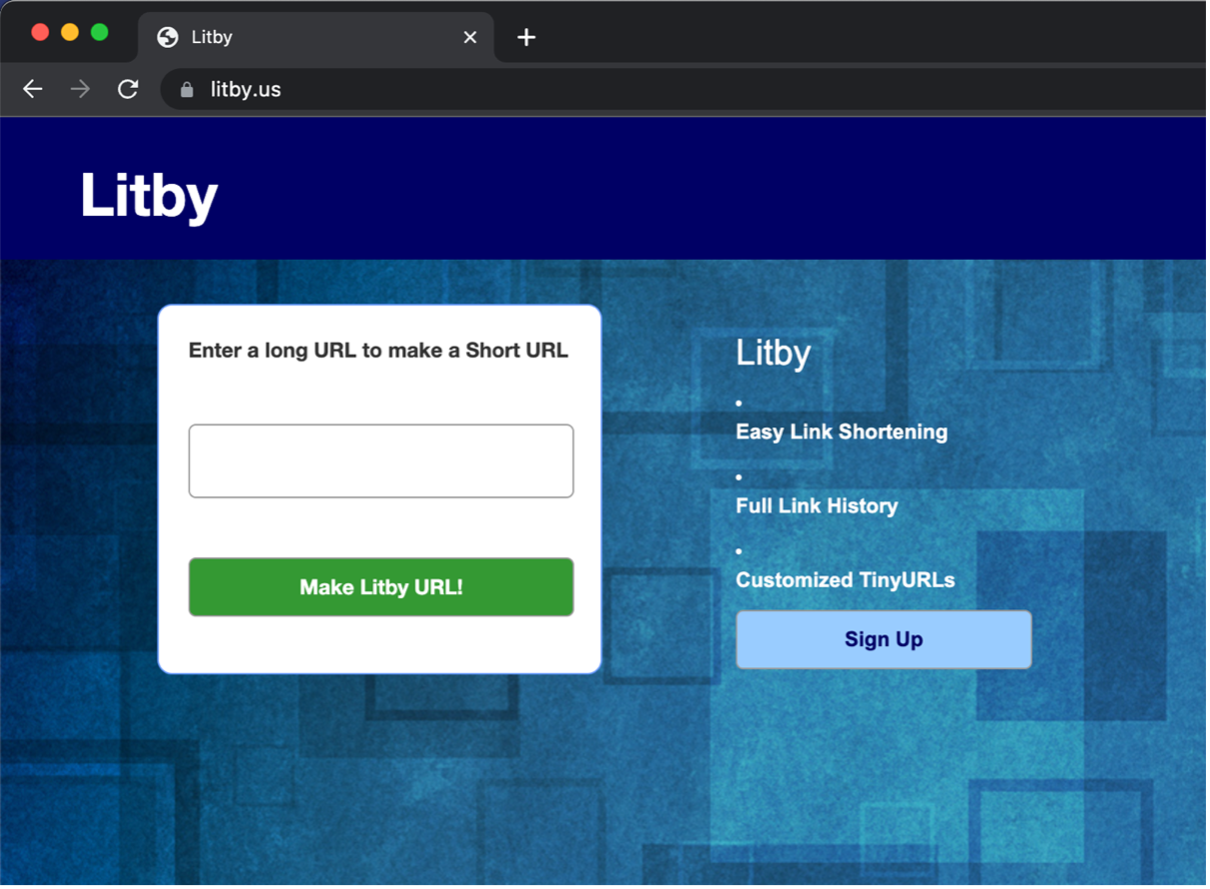Click the Litby header logo
The image size is (1210, 889).
[148, 197]
